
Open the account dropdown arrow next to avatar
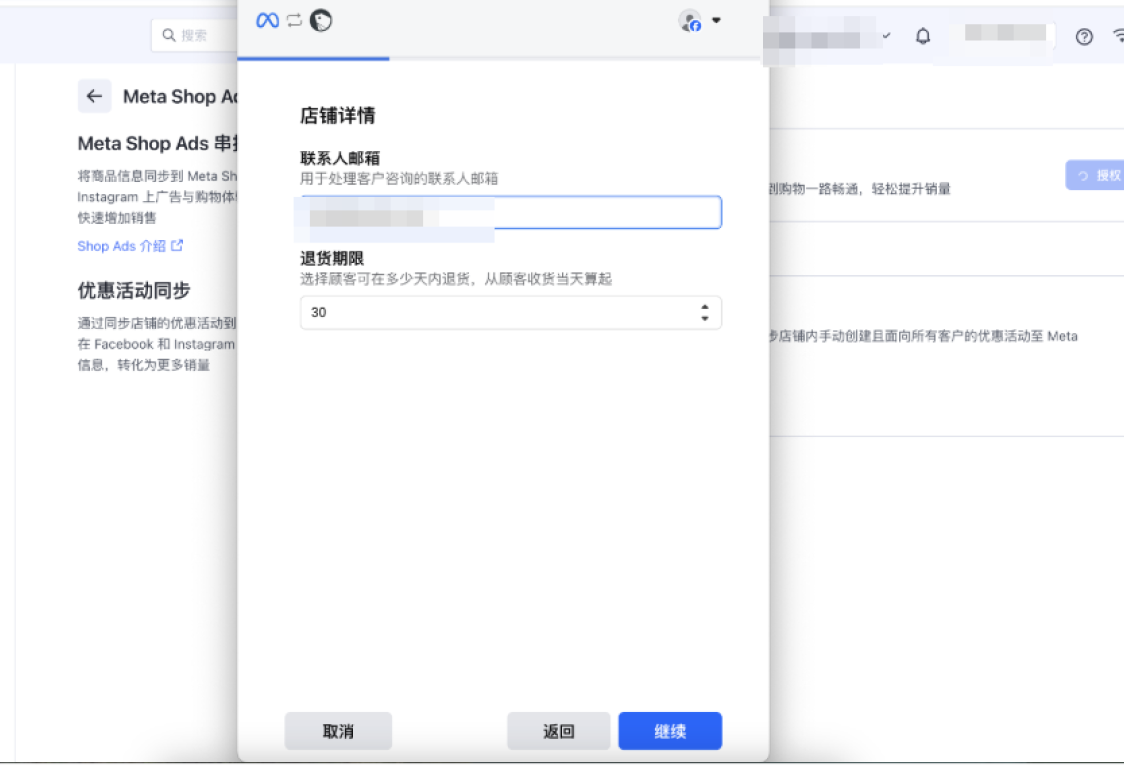pyautogui.click(x=716, y=20)
